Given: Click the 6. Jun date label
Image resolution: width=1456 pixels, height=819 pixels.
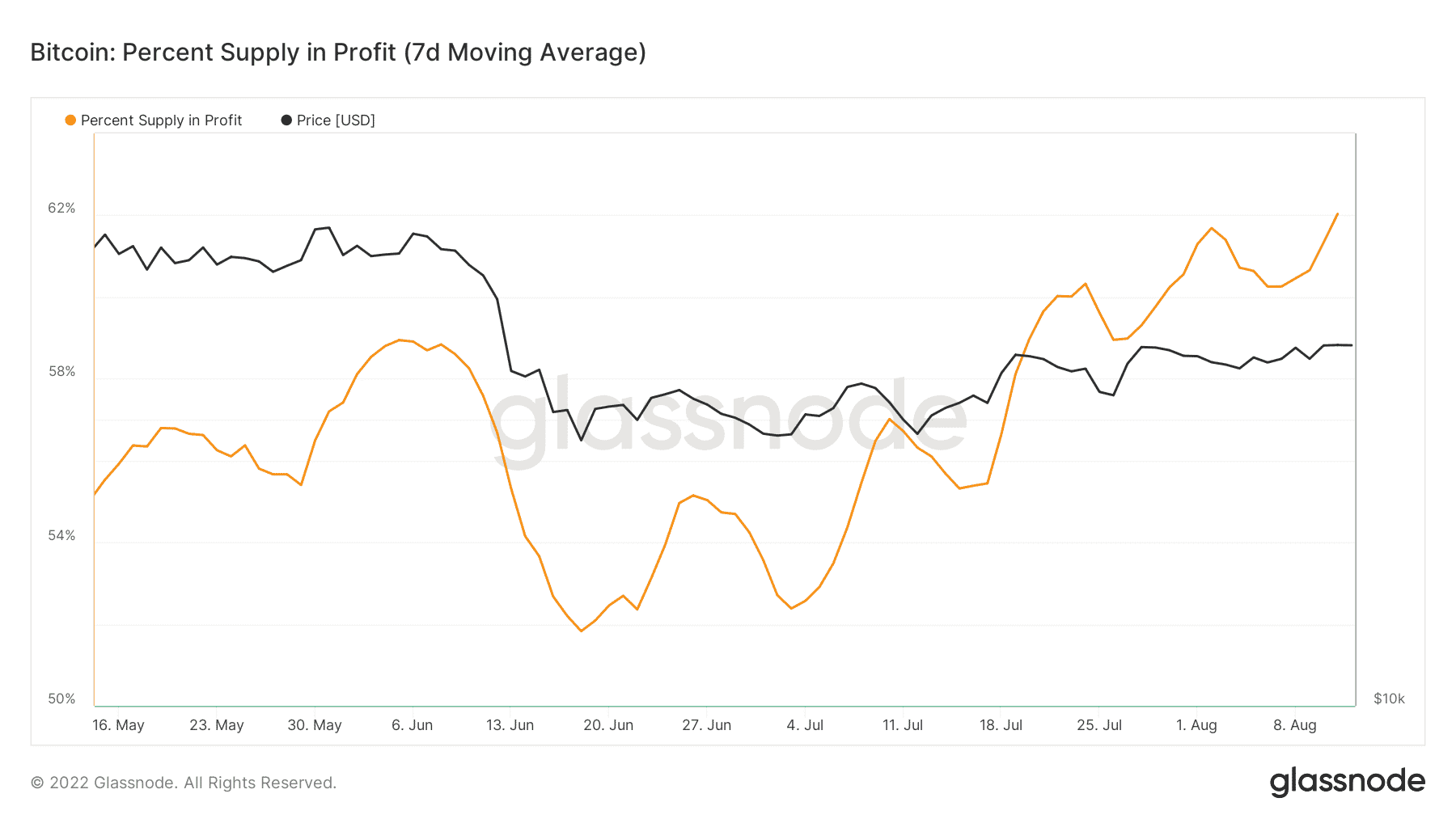Looking at the screenshot, I should [x=413, y=725].
